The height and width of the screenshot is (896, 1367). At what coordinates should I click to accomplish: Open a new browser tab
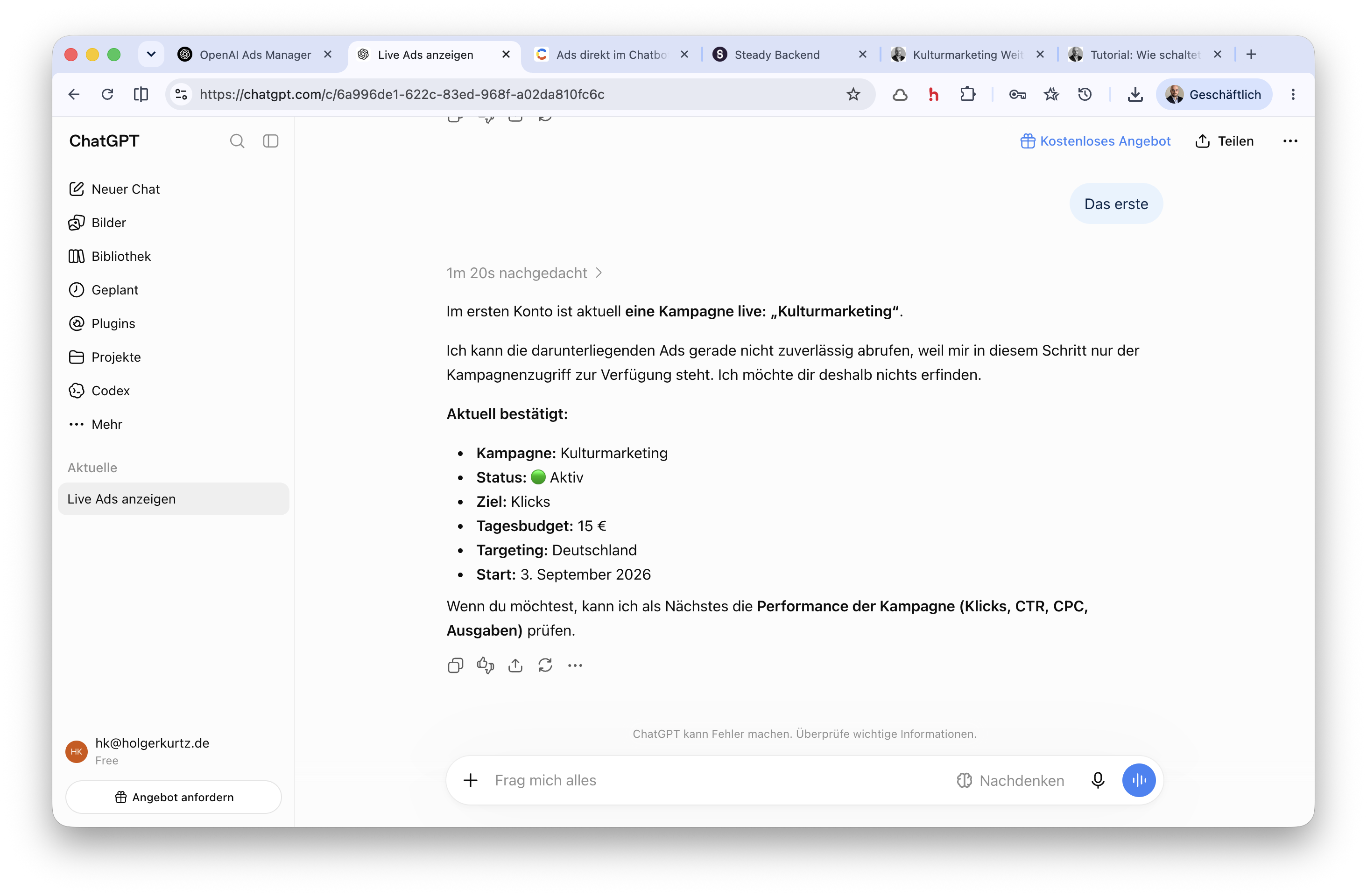pos(1251,55)
